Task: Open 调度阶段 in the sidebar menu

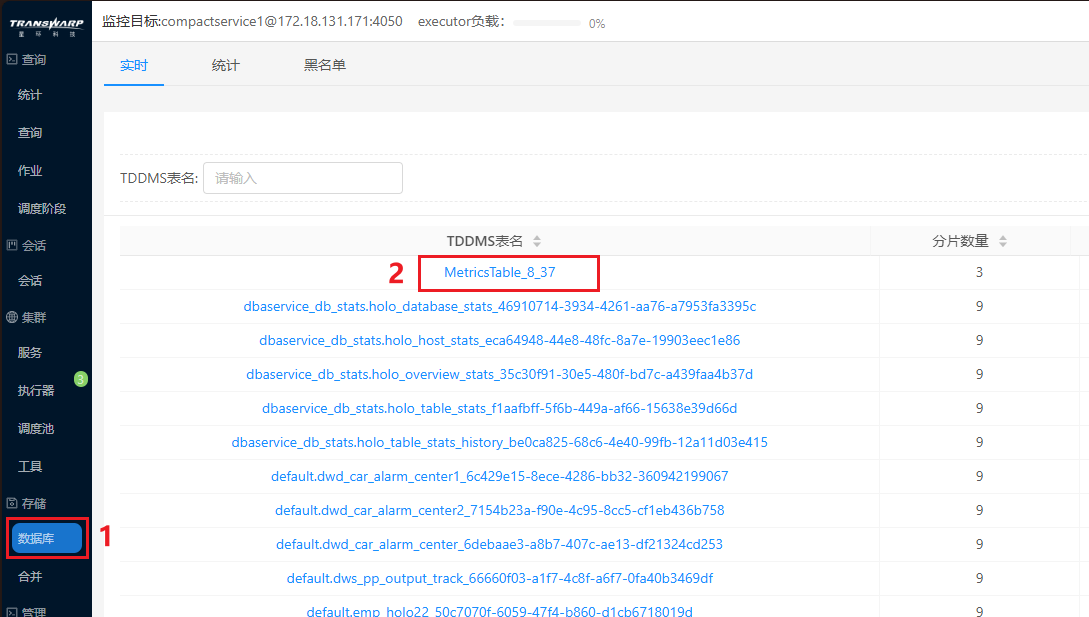Action: pos(42,209)
